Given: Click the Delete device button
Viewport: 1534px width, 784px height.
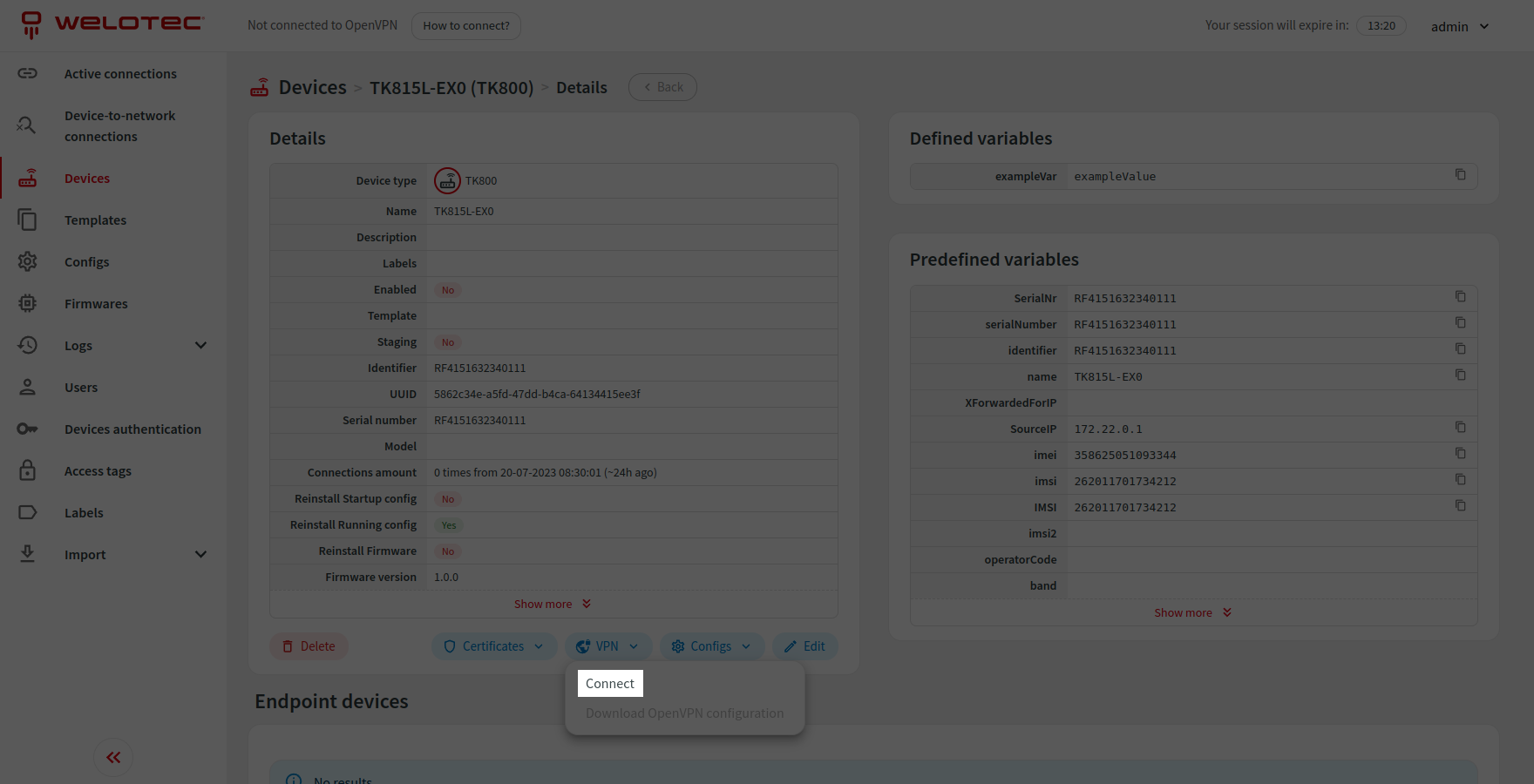Looking at the screenshot, I should pos(309,646).
